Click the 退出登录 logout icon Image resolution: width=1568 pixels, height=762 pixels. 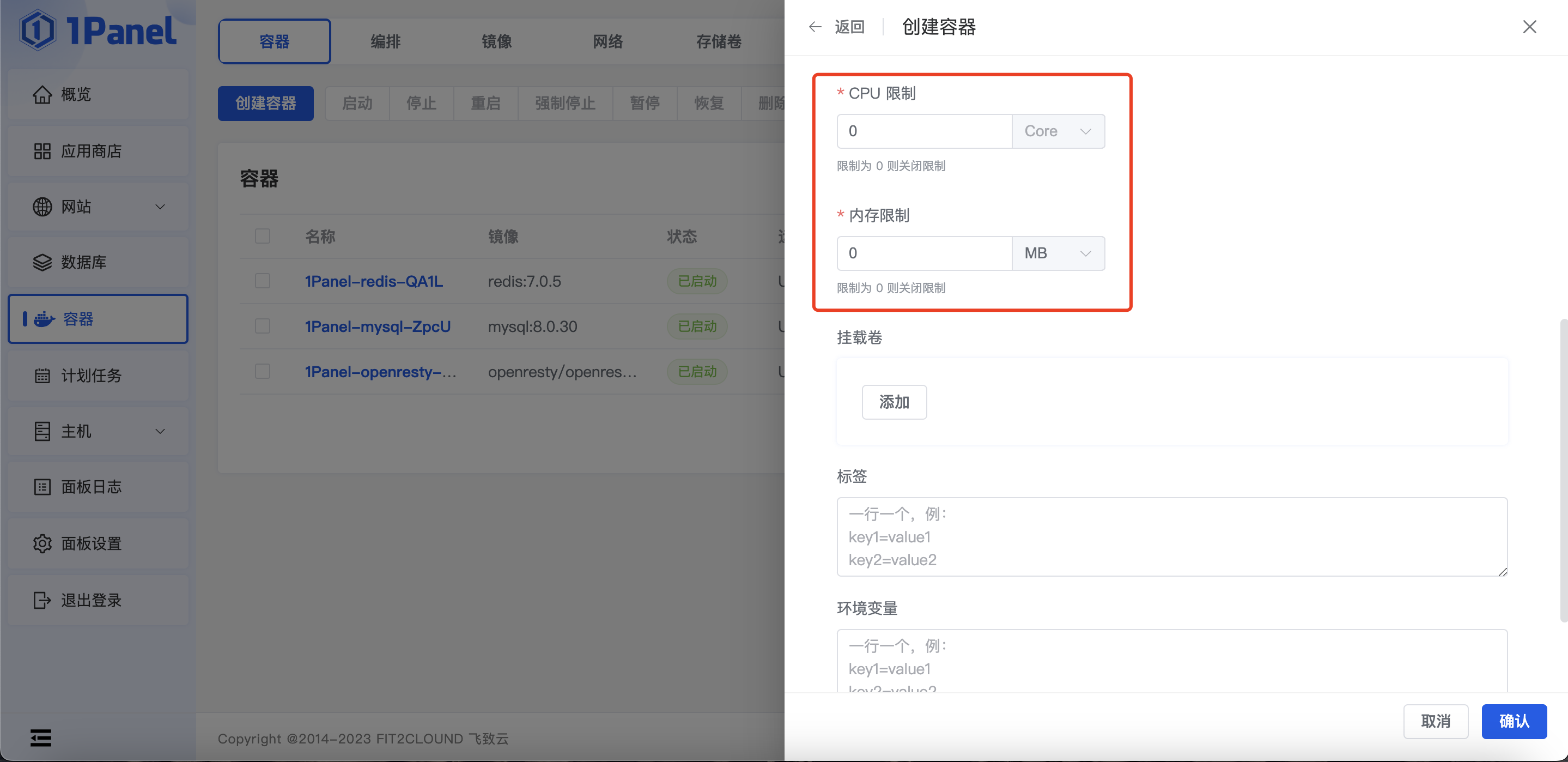42,600
